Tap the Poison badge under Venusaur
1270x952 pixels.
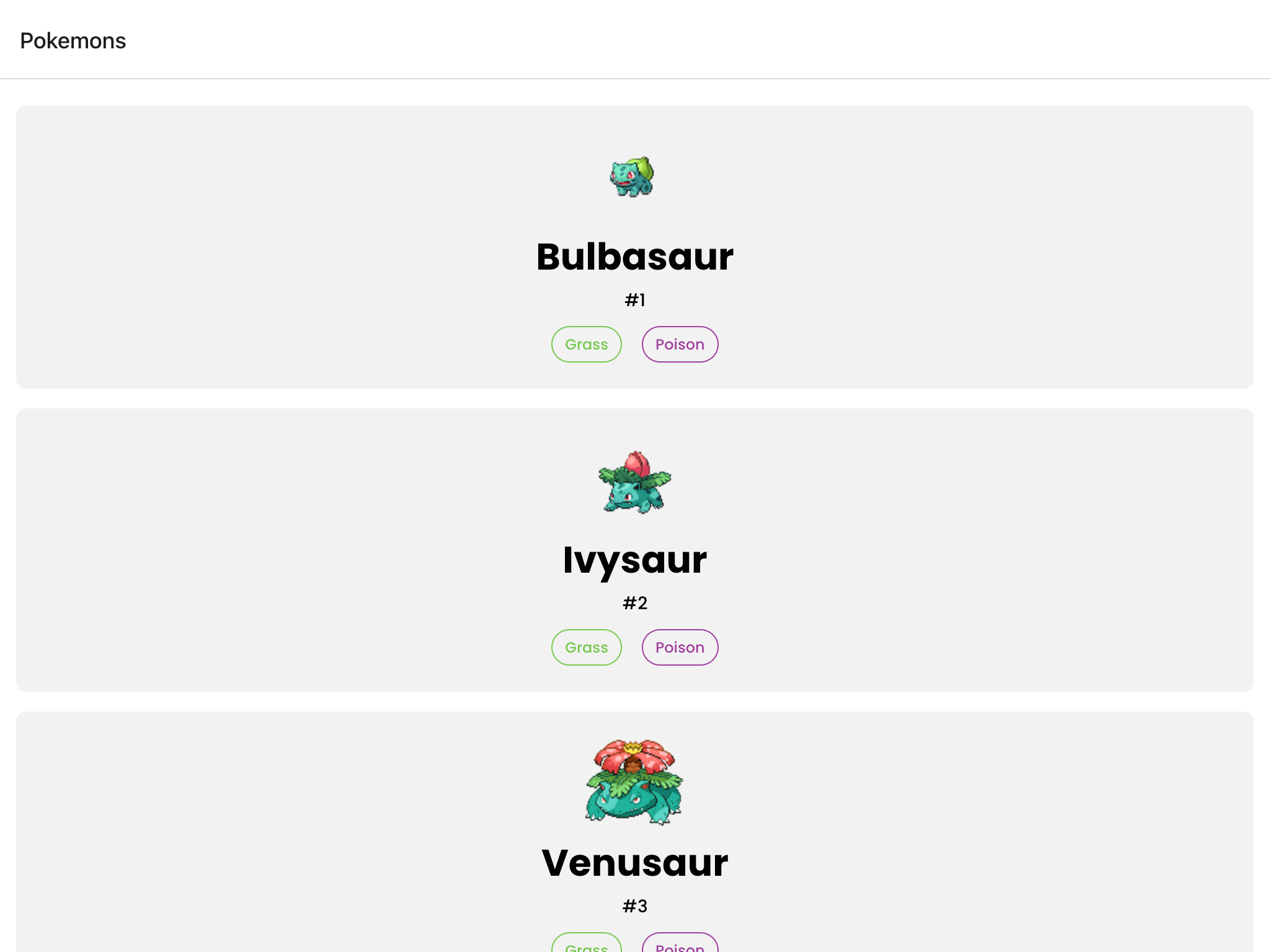(x=680, y=945)
